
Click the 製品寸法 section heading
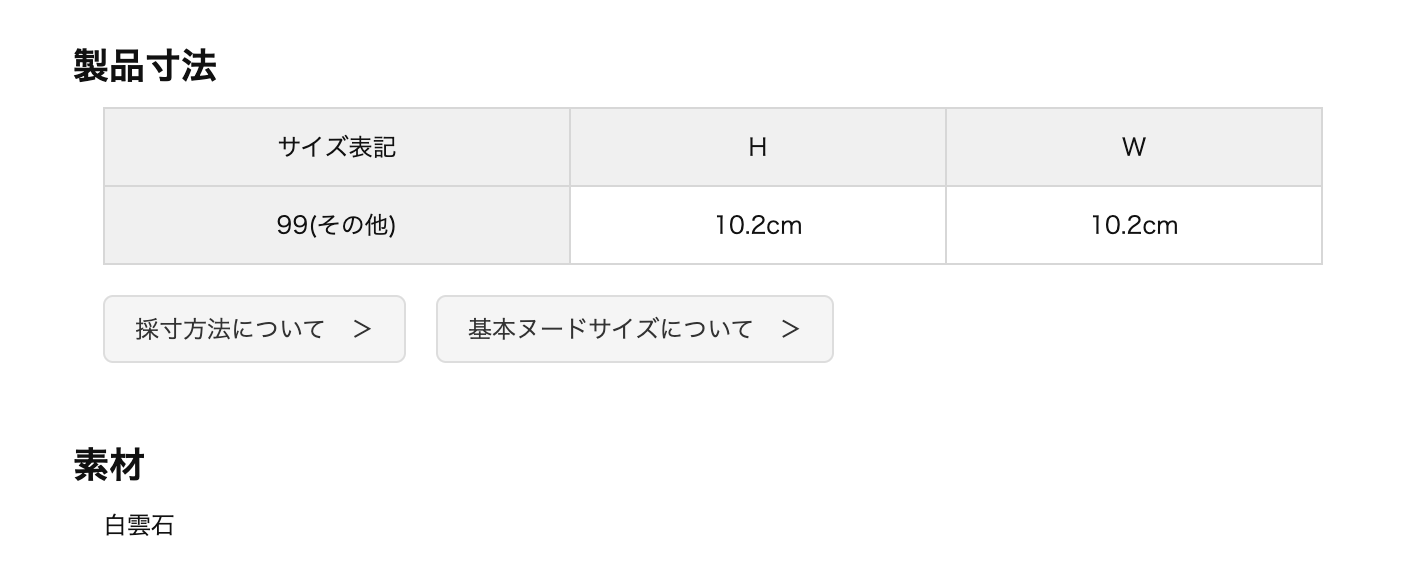click(x=145, y=66)
